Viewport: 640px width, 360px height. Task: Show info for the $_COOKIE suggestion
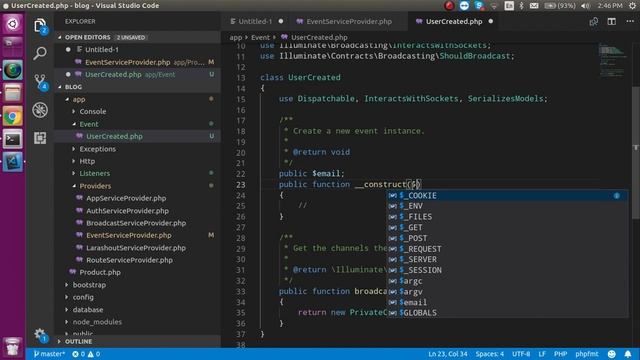pos(617,196)
